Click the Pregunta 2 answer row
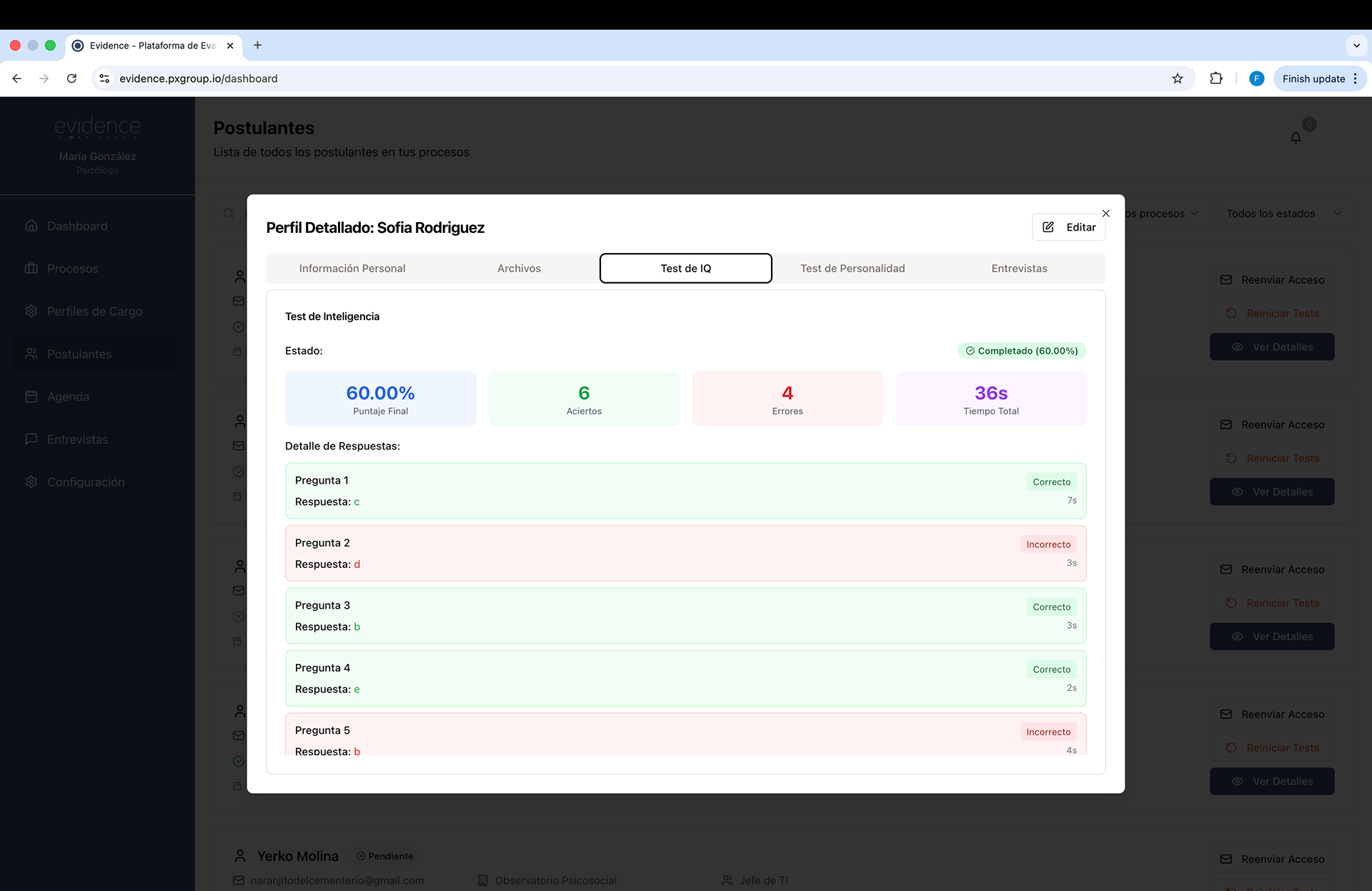The width and height of the screenshot is (1372, 891). pyautogui.click(x=685, y=554)
